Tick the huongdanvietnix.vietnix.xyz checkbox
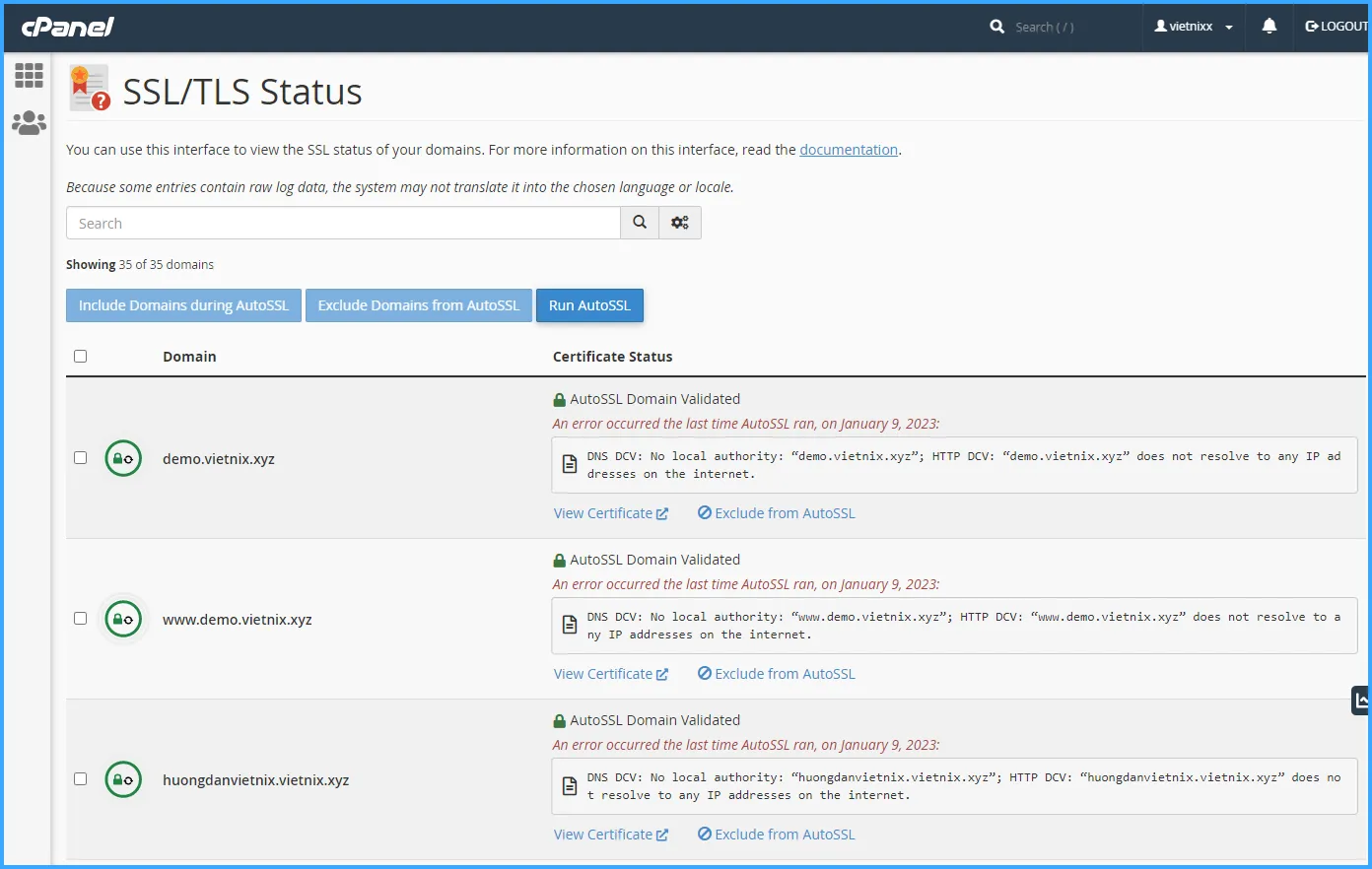The height and width of the screenshot is (869, 1372). click(x=81, y=779)
